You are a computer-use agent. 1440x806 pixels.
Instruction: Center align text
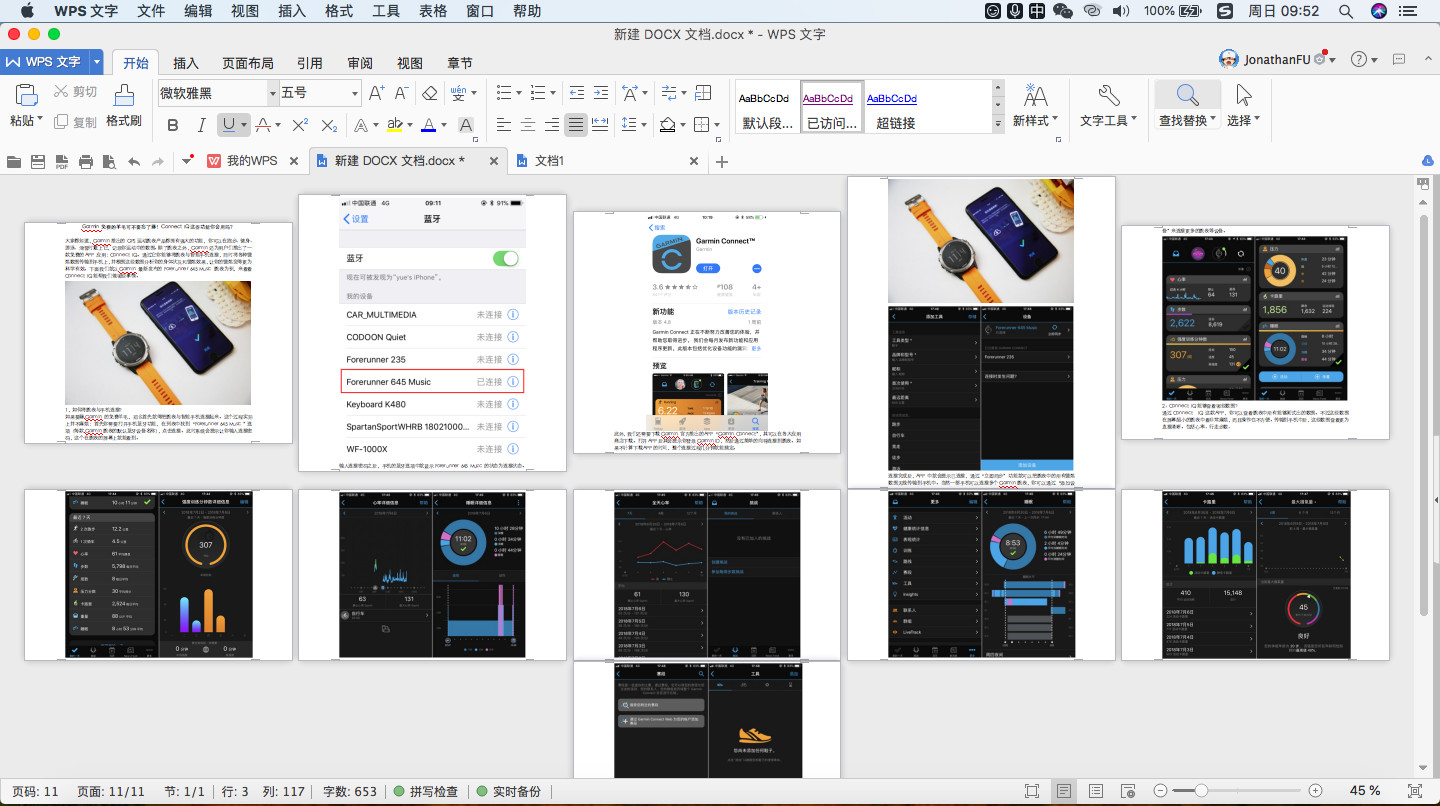(x=527, y=125)
